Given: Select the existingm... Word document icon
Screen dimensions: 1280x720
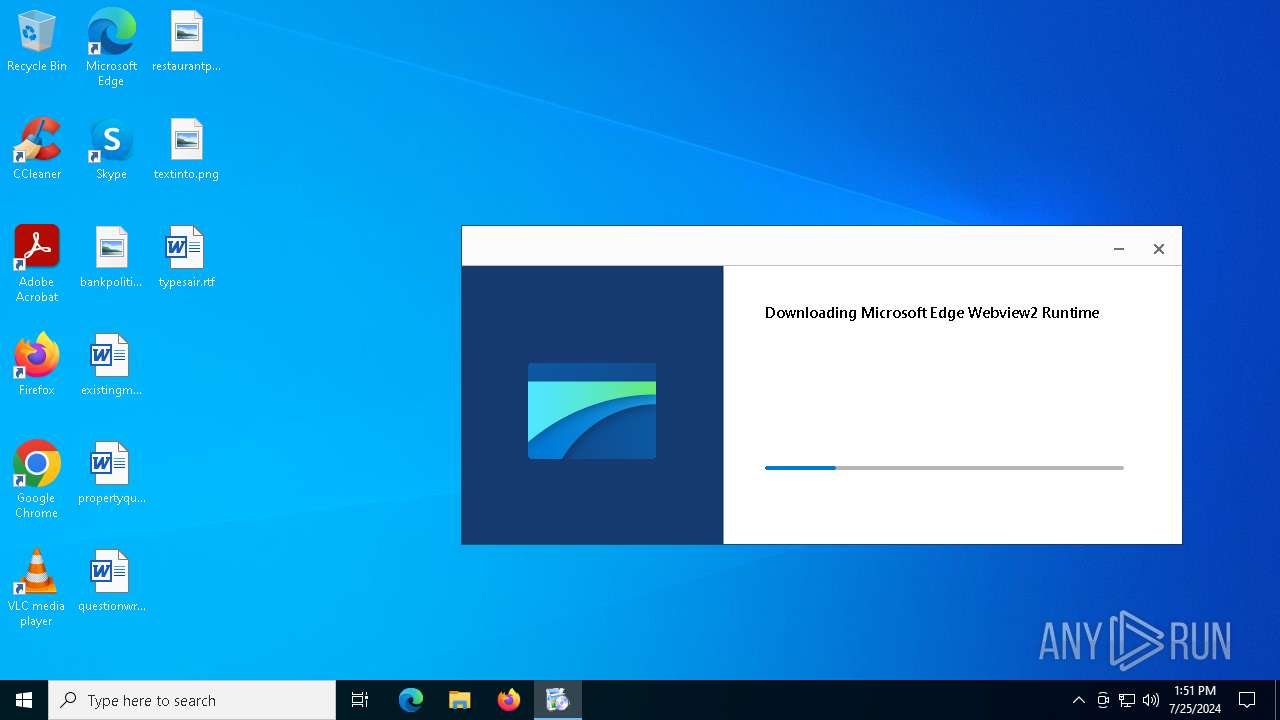Looking at the screenshot, I should point(111,366).
